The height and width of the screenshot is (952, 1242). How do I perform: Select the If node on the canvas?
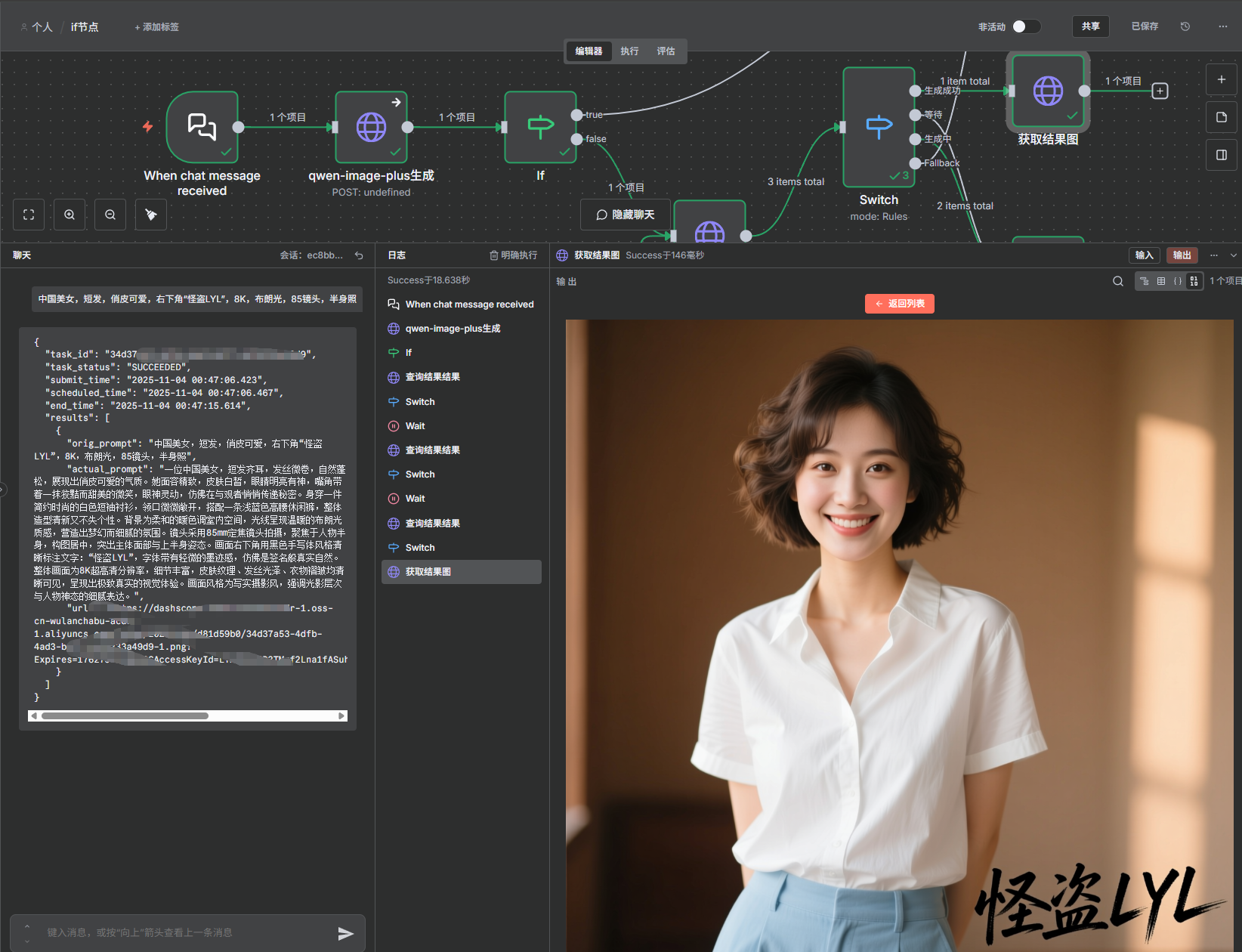pos(540,127)
